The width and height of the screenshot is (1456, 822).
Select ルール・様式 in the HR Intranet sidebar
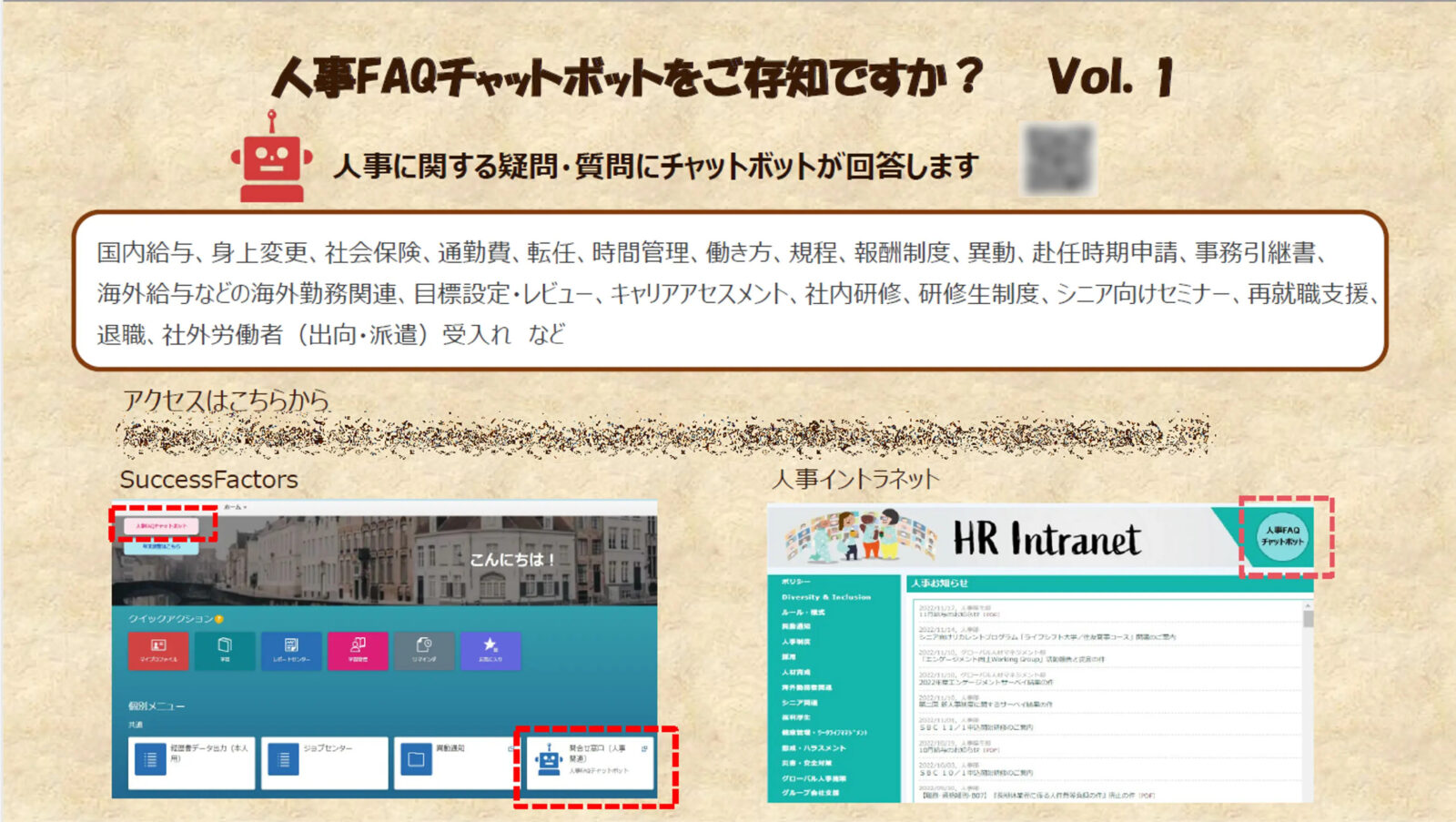coord(804,612)
